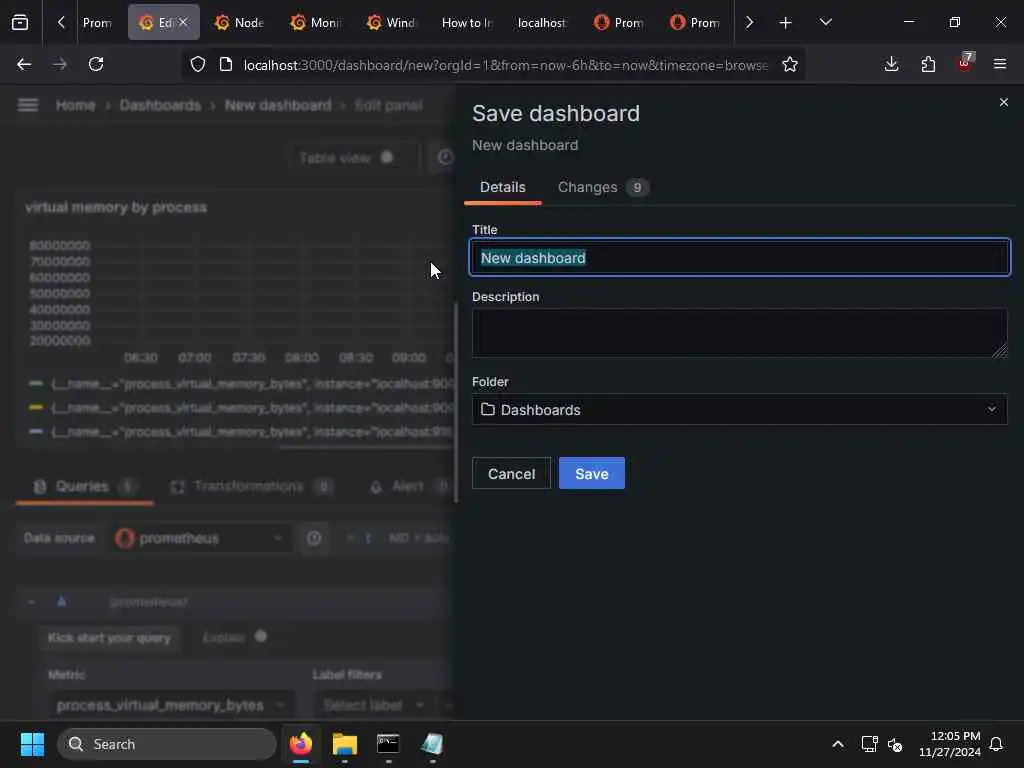The width and height of the screenshot is (1024, 768).
Task: Click Kick start your query button
Action: point(109,638)
